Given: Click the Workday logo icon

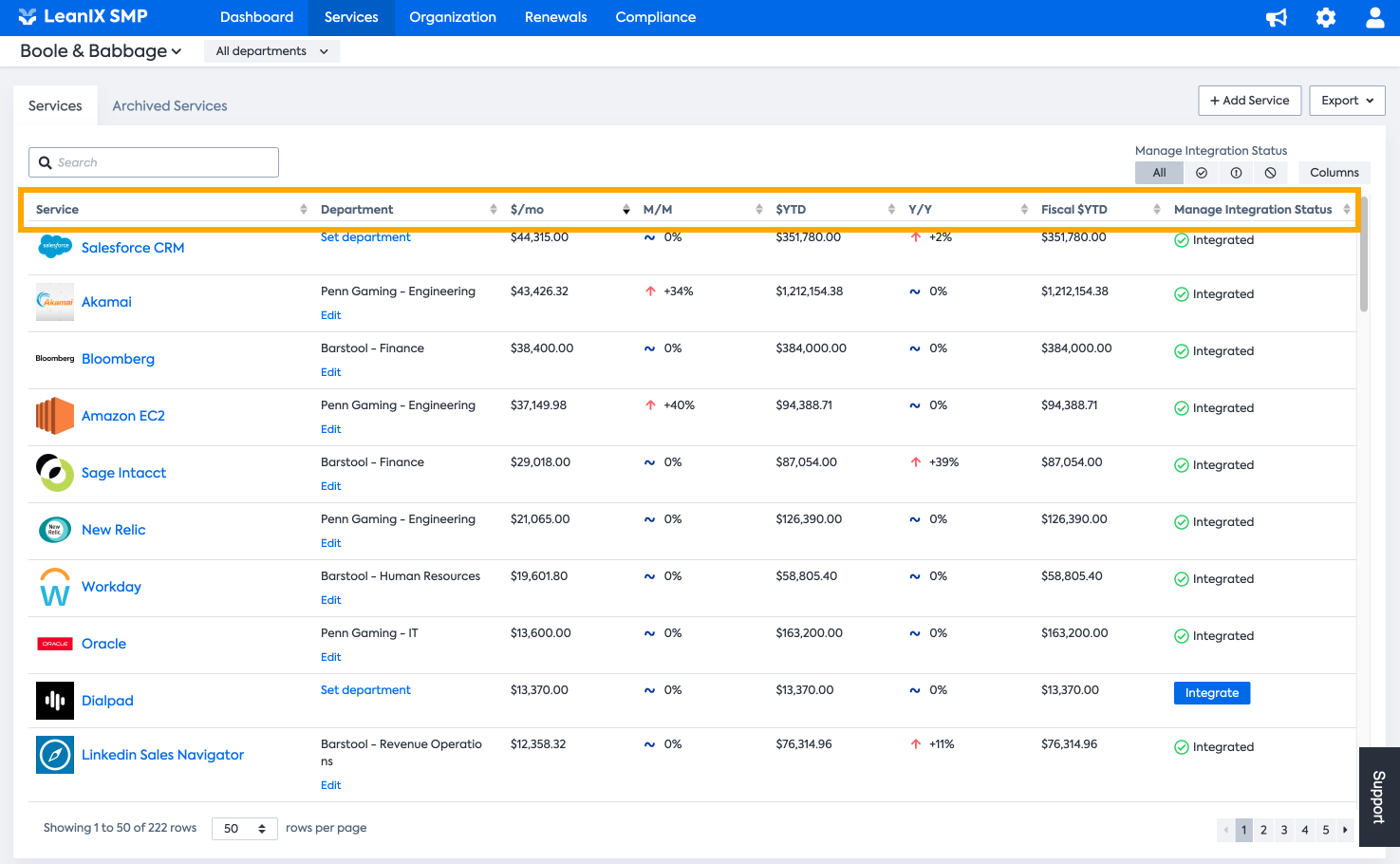Looking at the screenshot, I should pyautogui.click(x=55, y=587).
